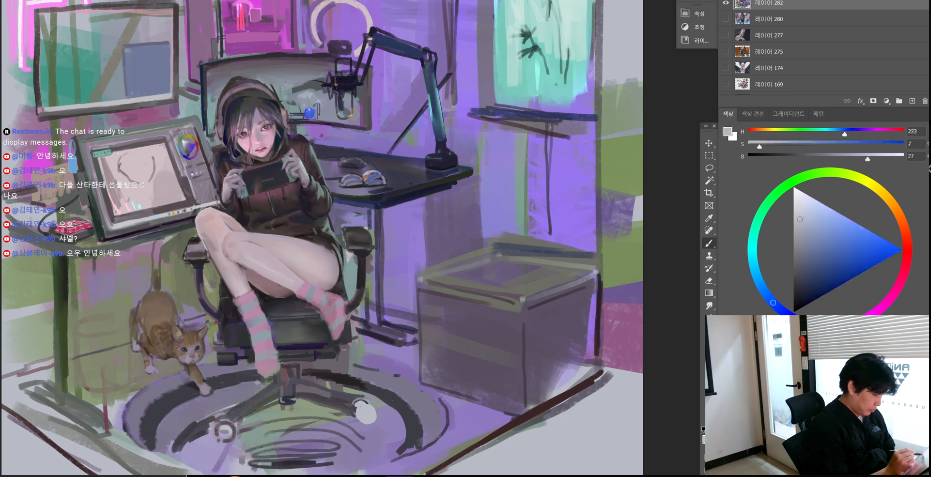The image size is (931, 477).
Task: Select the 레이어 282 layer name
Action: click(769, 3)
